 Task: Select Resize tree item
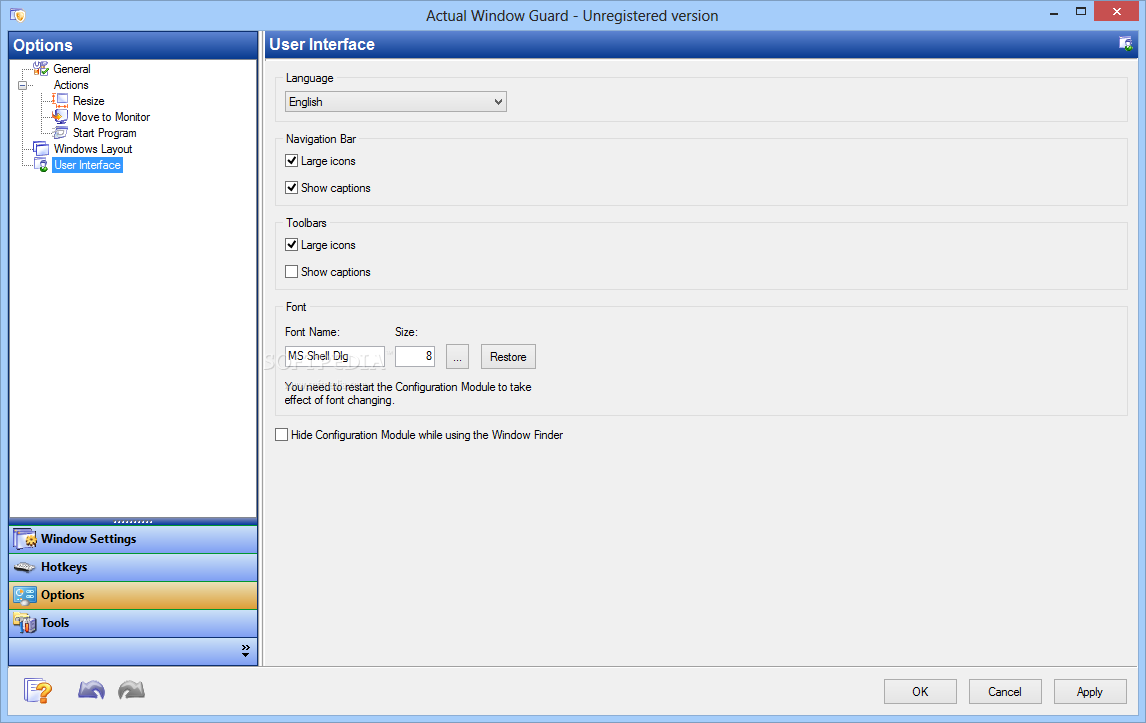click(x=88, y=101)
